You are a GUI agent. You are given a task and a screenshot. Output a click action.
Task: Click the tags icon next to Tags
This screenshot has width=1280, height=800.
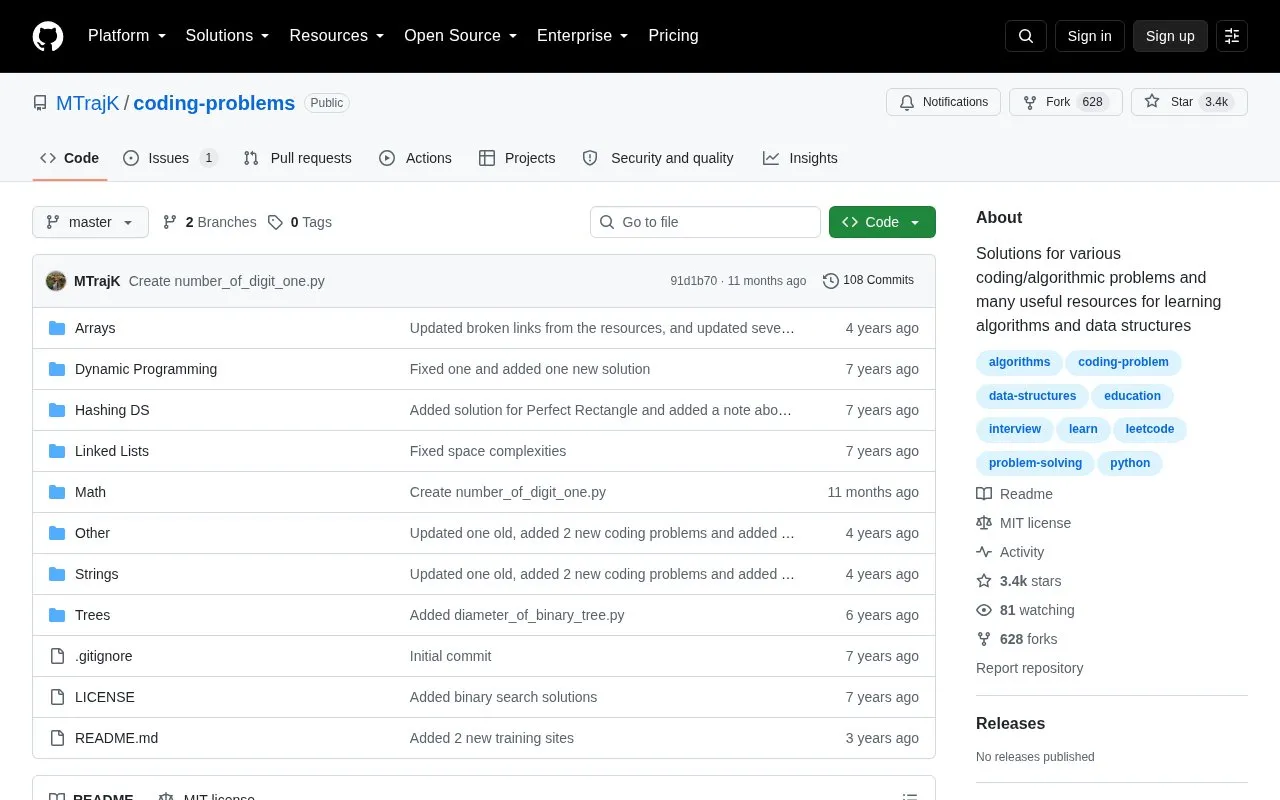[x=275, y=222]
